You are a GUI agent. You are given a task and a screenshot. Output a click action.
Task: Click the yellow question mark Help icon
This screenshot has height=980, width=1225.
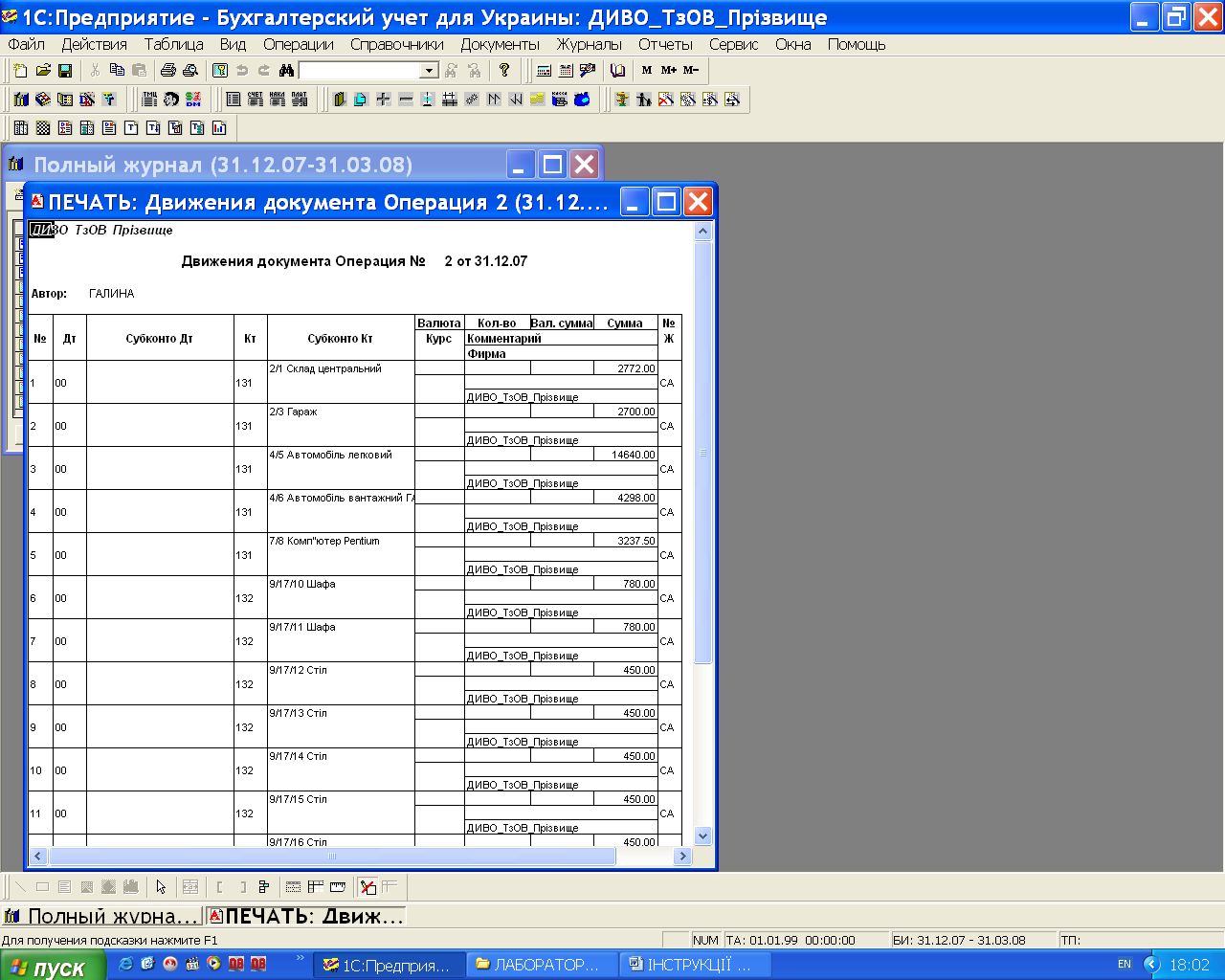(x=504, y=70)
